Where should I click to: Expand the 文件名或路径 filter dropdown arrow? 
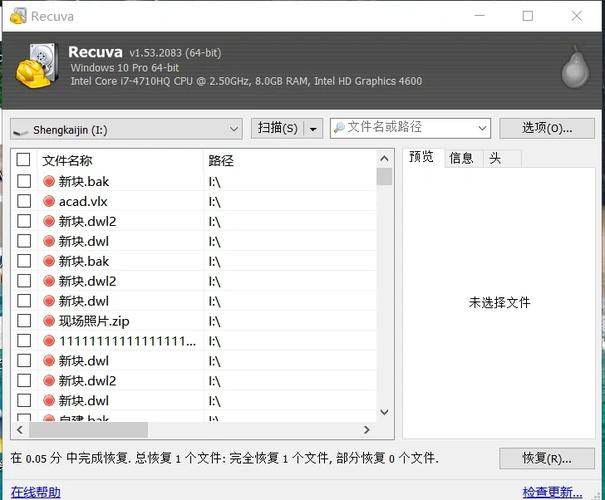point(482,128)
